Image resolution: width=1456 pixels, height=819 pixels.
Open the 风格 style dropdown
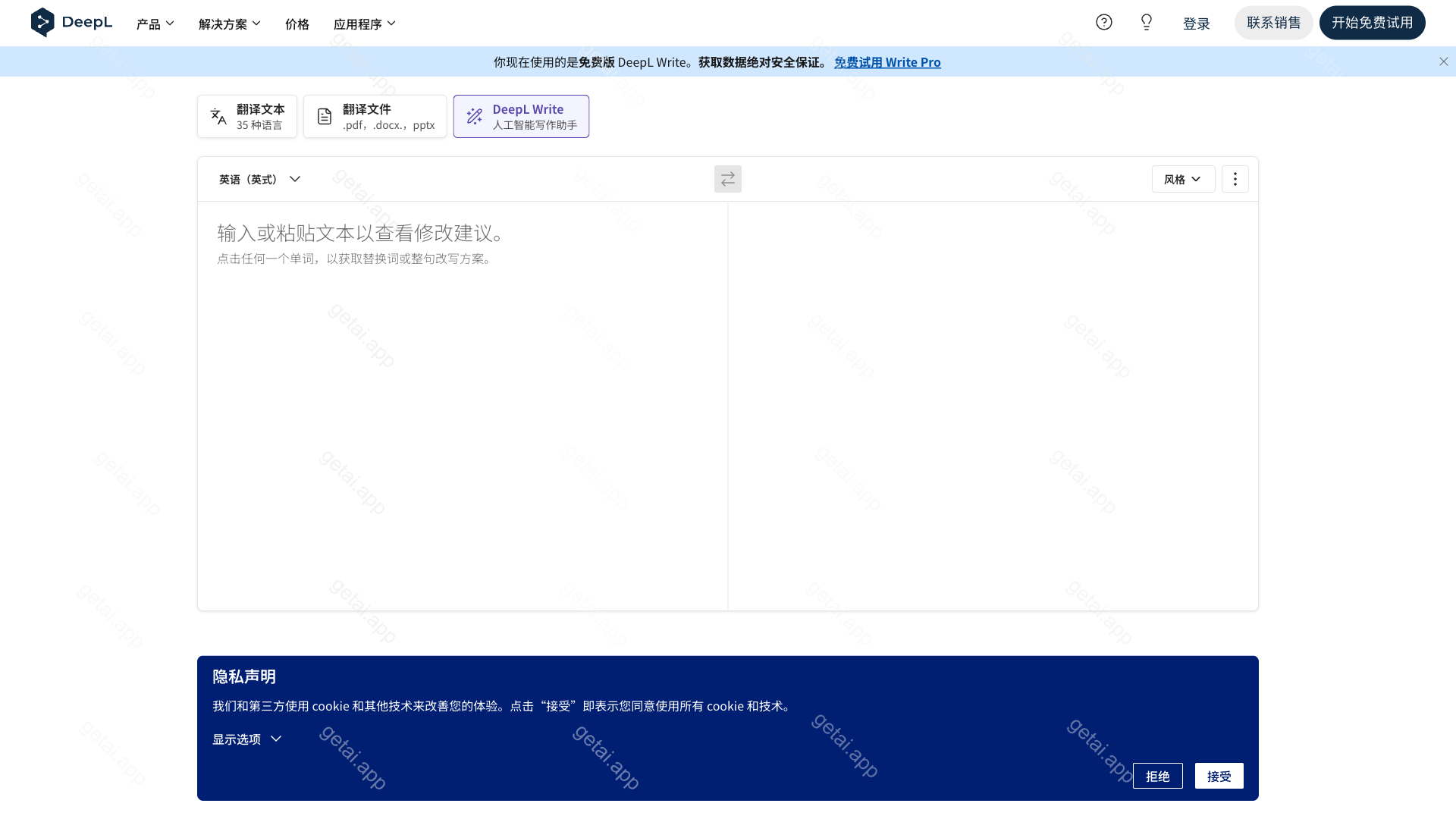pos(1183,179)
